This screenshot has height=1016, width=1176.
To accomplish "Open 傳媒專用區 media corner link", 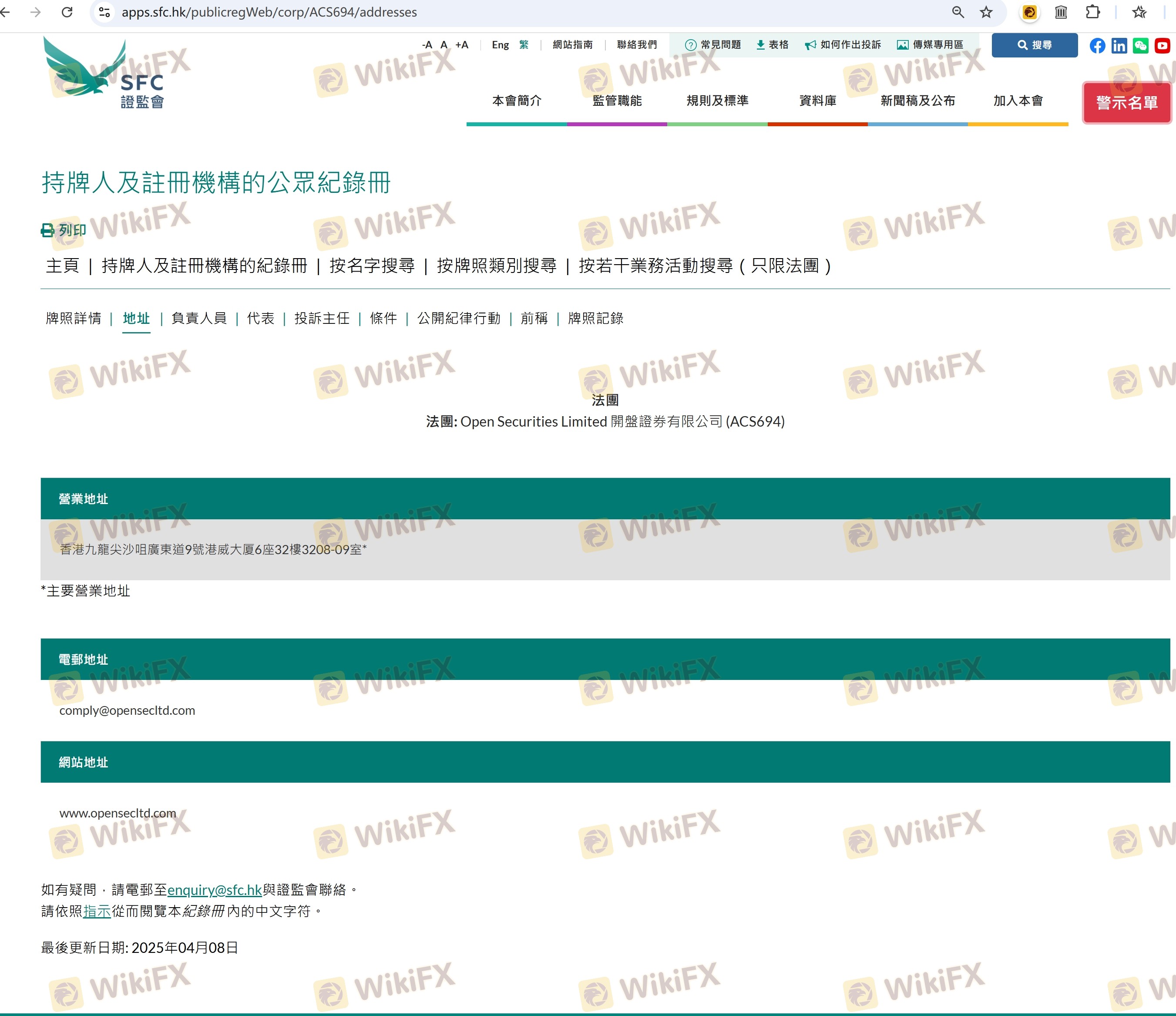I will (930, 45).
